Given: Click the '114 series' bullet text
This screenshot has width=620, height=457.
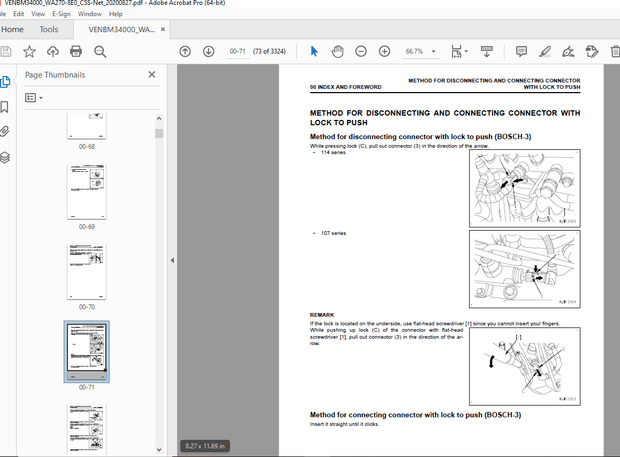Looking at the screenshot, I should [333, 153].
